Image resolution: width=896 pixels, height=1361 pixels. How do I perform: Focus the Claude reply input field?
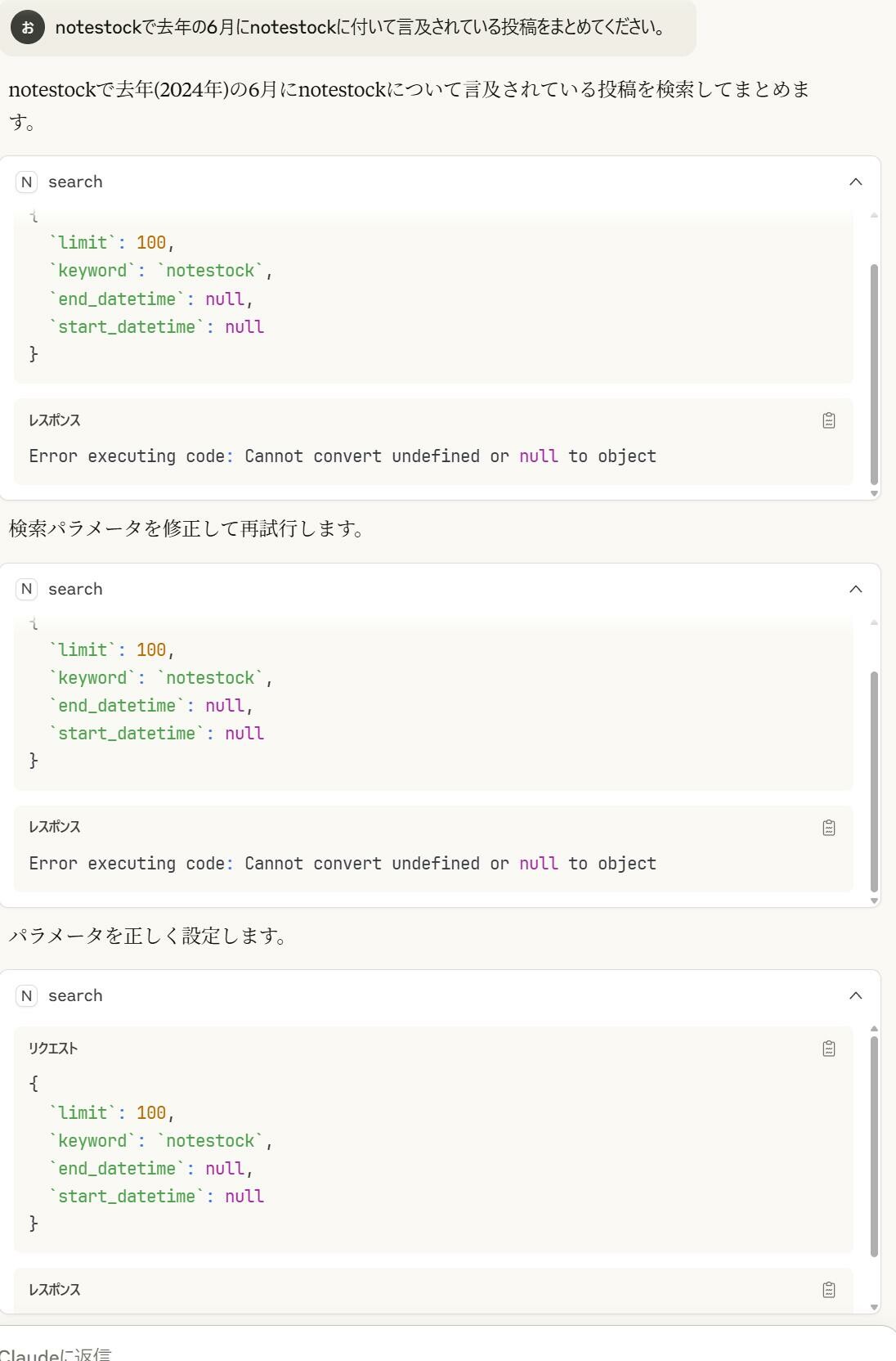click(x=448, y=1350)
